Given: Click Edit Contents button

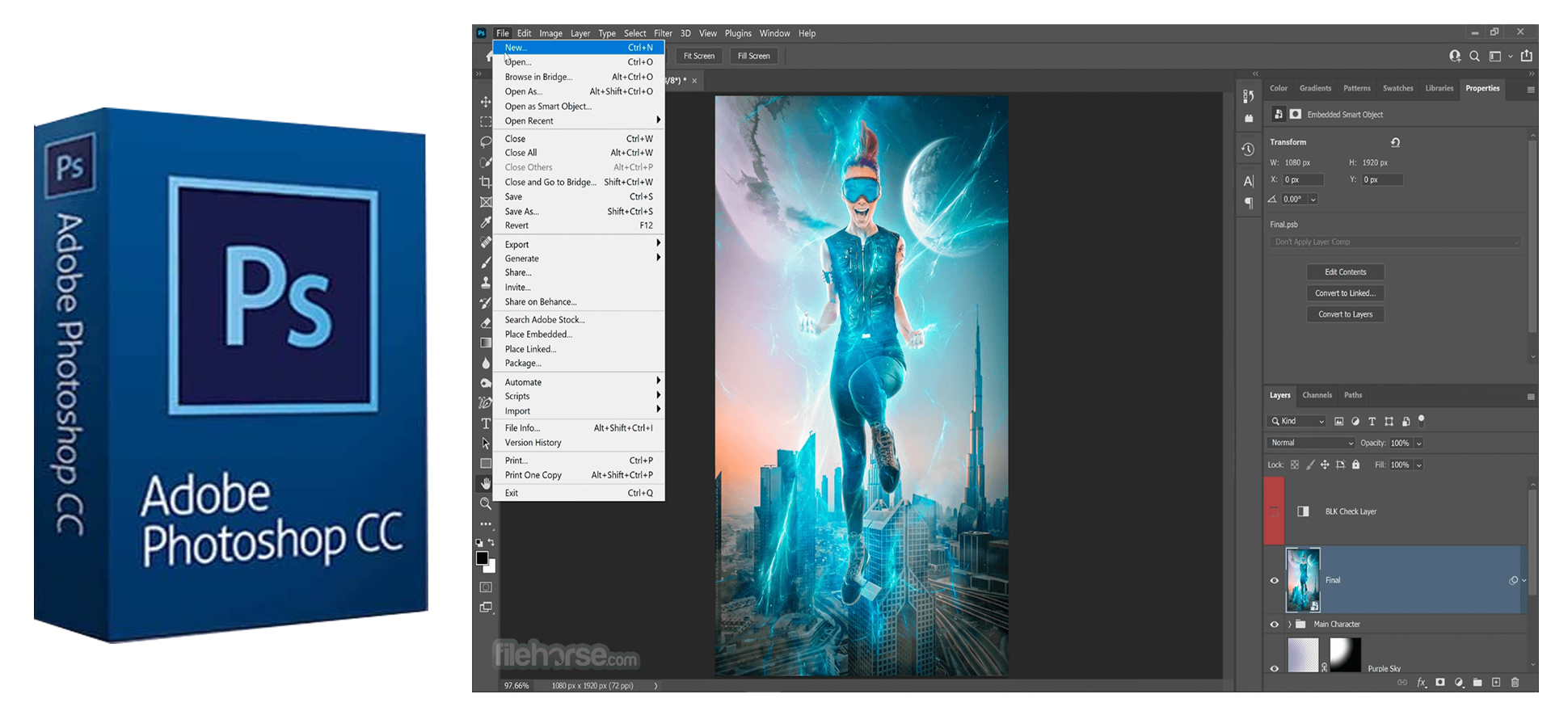Looking at the screenshot, I should click(x=1345, y=272).
